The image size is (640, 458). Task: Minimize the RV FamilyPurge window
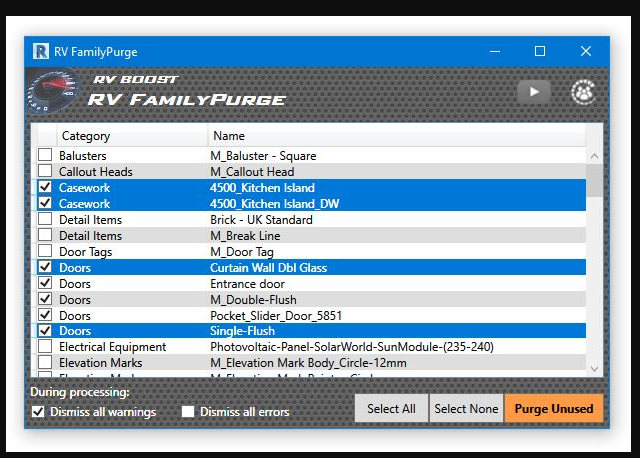coord(495,51)
